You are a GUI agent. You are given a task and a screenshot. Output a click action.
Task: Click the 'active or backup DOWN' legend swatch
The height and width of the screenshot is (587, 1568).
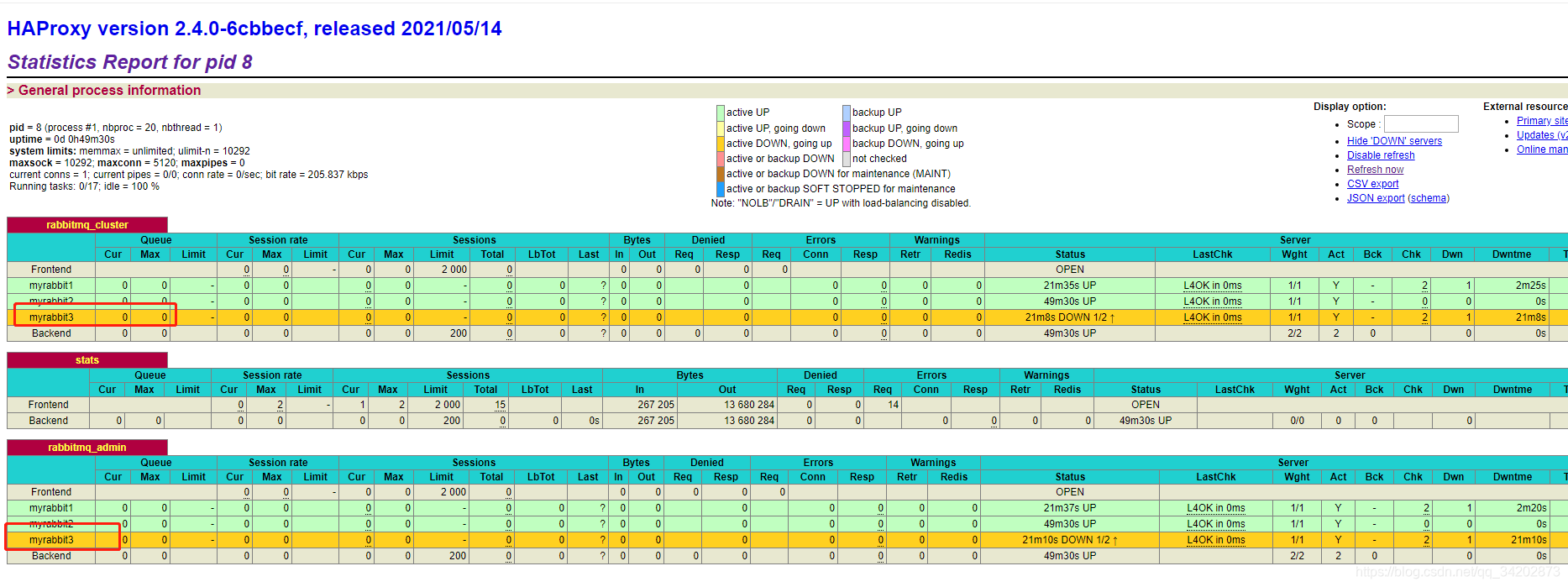pos(720,159)
